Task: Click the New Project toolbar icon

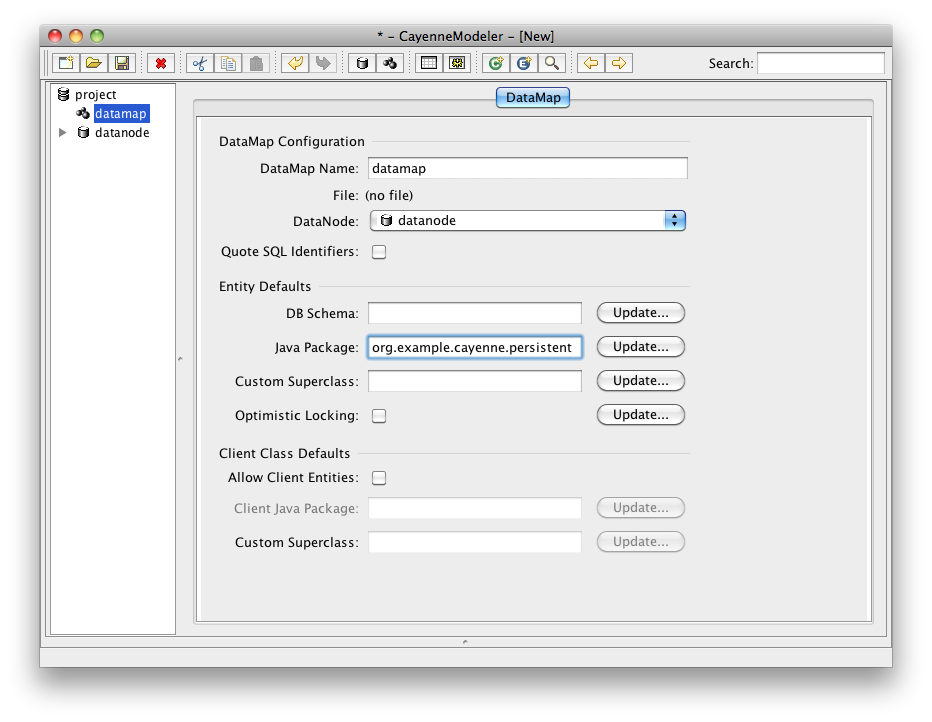Action: click(x=65, y=63)
